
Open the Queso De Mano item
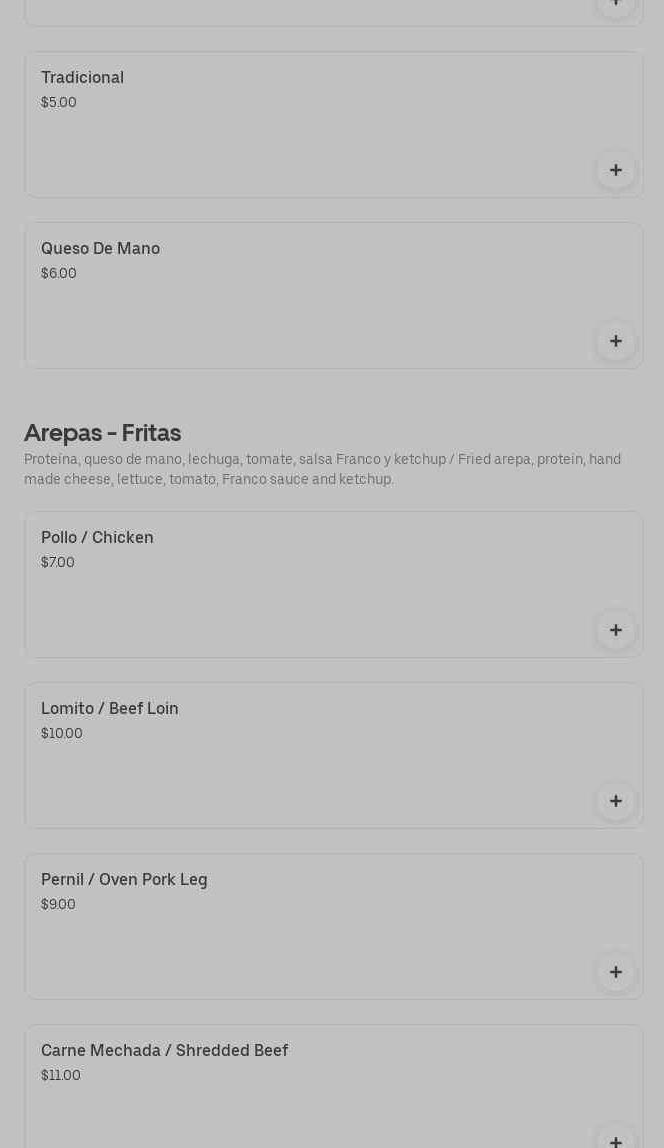pyautogui.click(x=100, y=249)
